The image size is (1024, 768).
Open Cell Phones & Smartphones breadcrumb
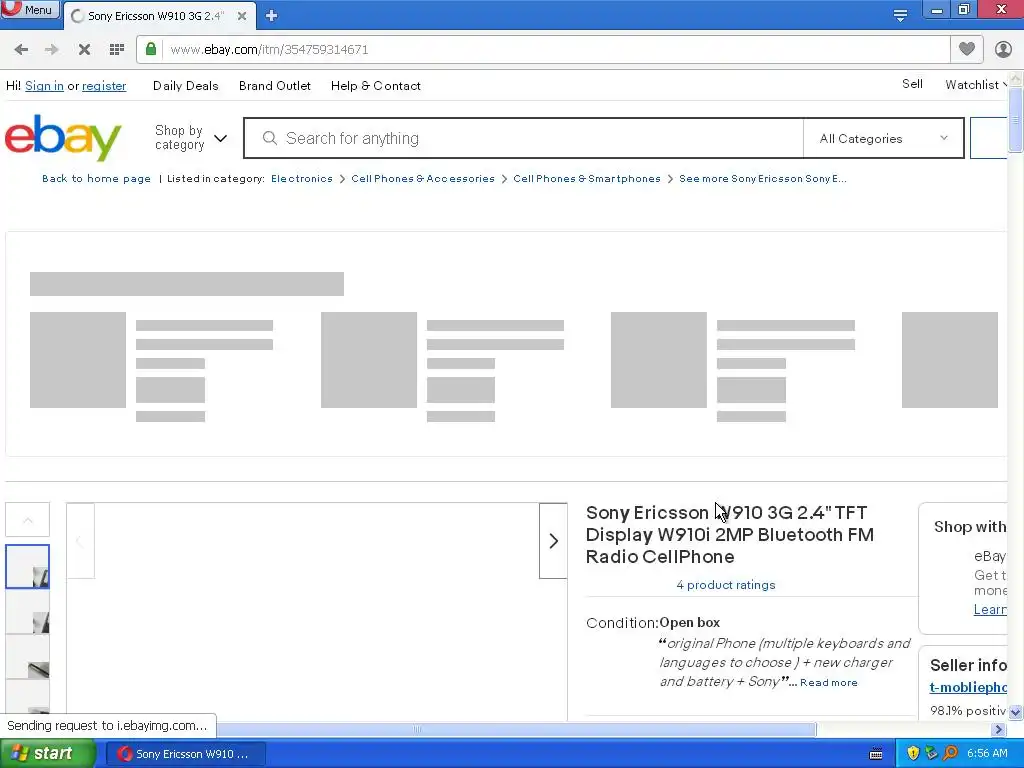[x=586, y=178]
